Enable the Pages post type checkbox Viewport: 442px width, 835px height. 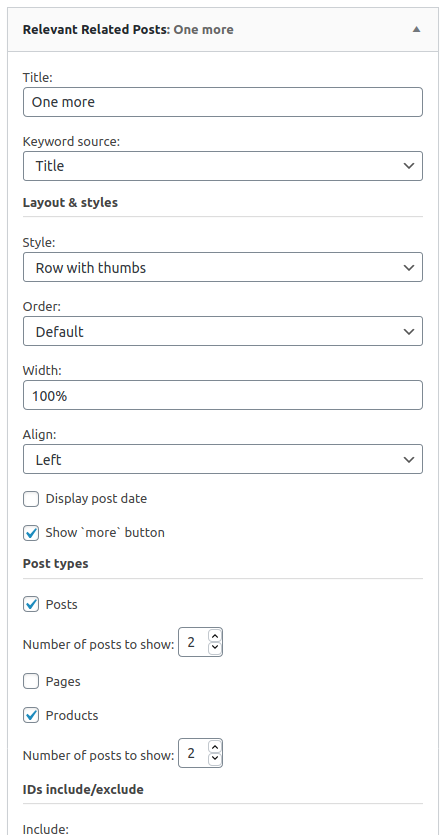pyautogui.click(x=31, y=681)
